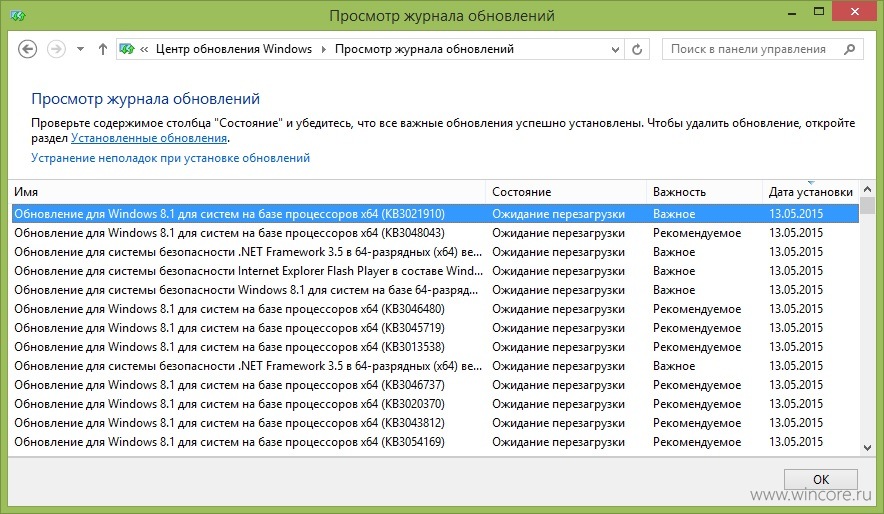The image size is (884, 514).
Task: Click scrollbar up arrow of update list
Action: point(868,189)
